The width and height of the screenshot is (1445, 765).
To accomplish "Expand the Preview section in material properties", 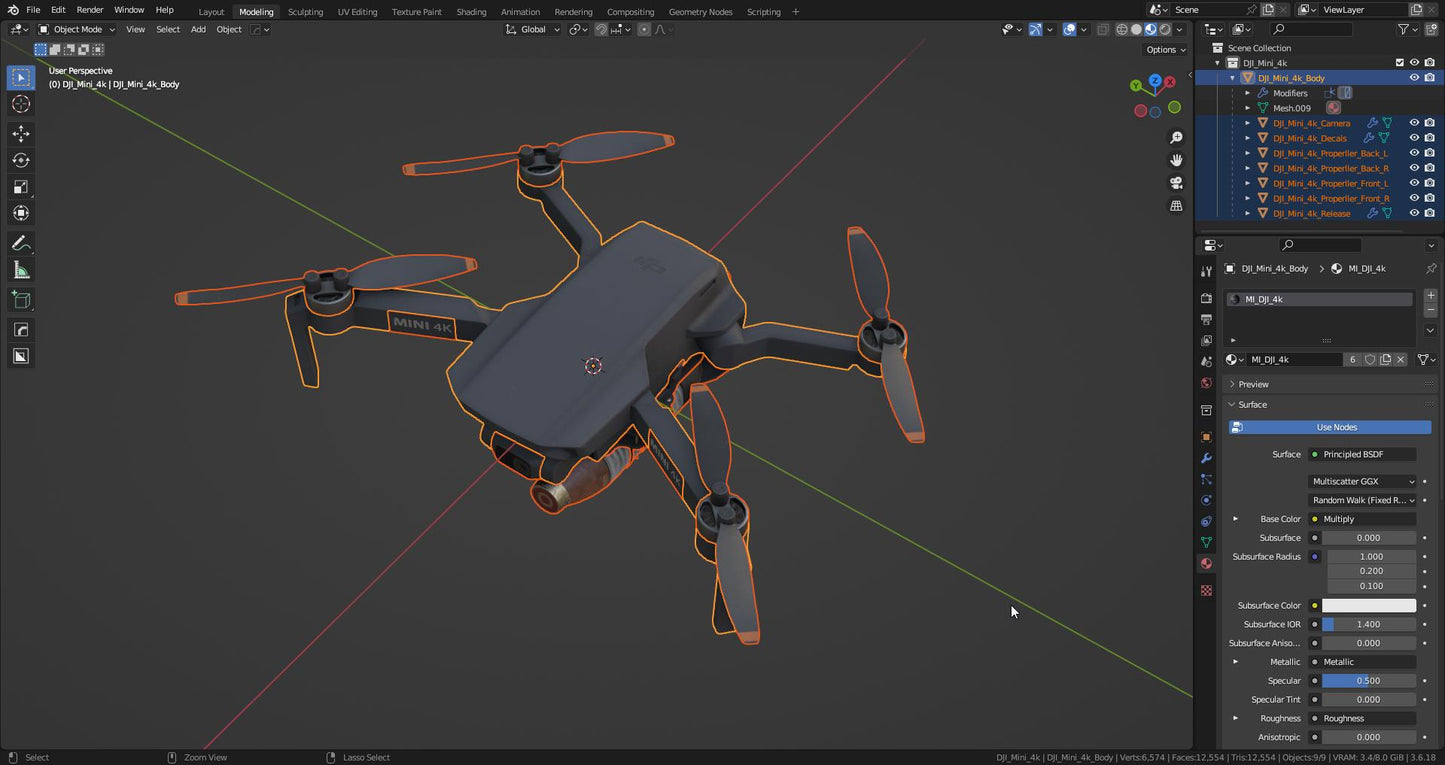I will point(1252,383).
